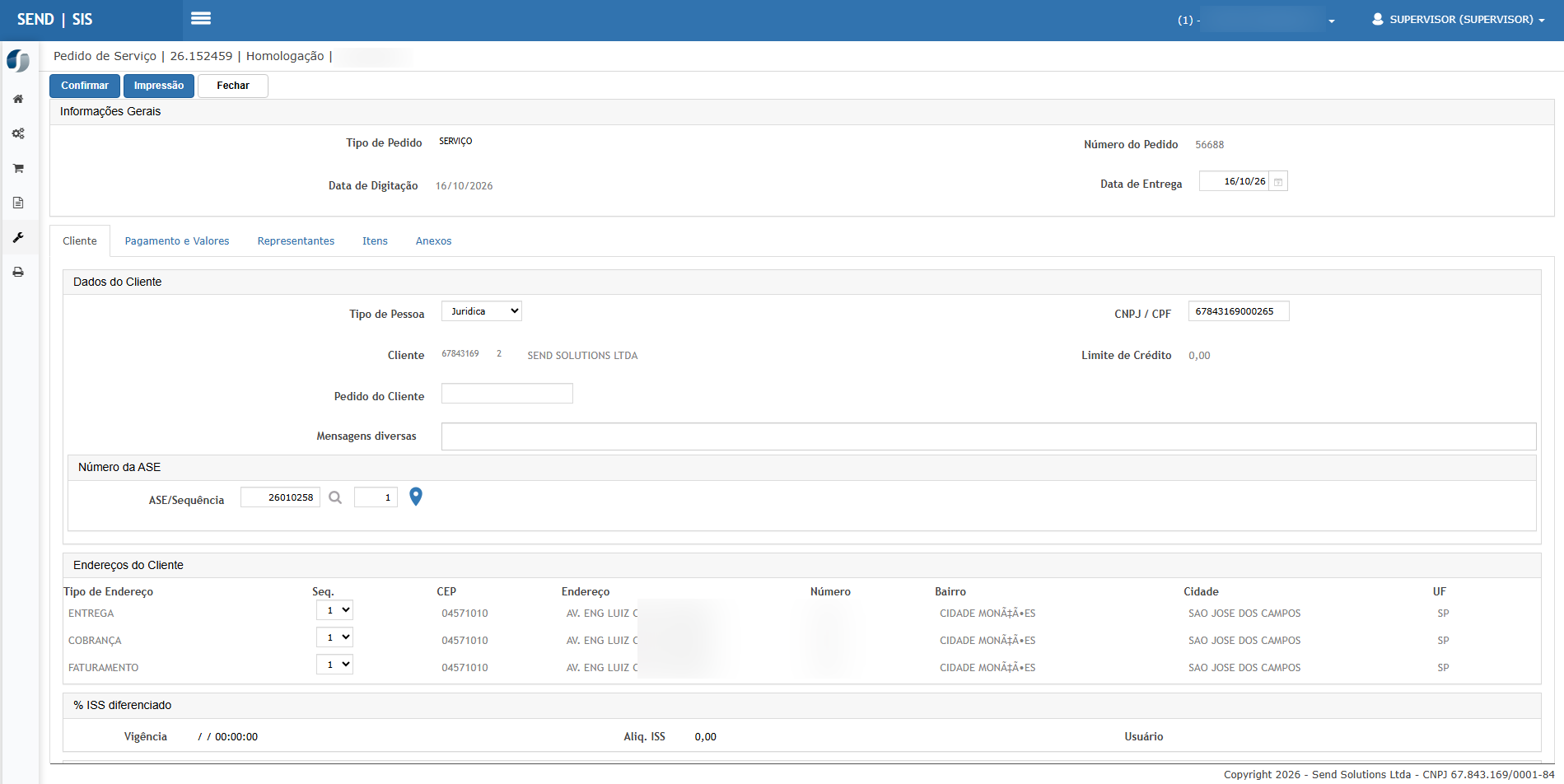Open the Anexos tab
1564x784 pixels.
pyautogui.click(x=433, y=241)
